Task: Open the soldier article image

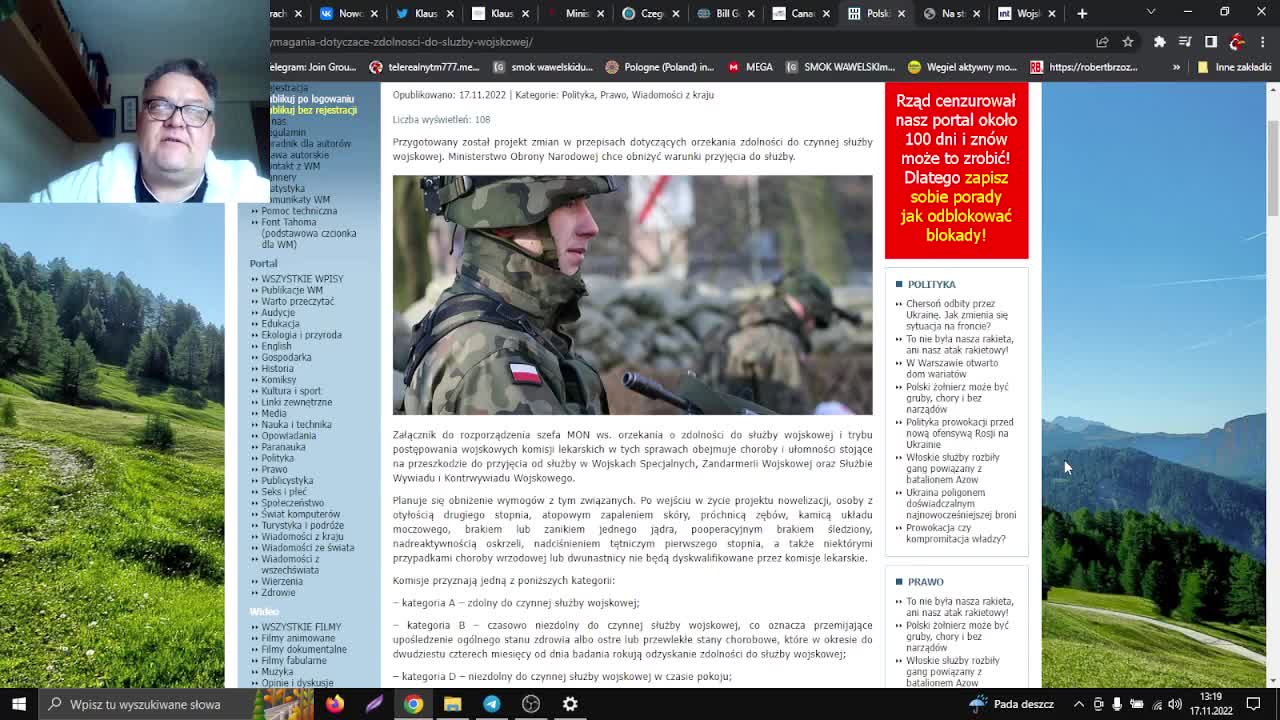Action: [x=632, y=295]
